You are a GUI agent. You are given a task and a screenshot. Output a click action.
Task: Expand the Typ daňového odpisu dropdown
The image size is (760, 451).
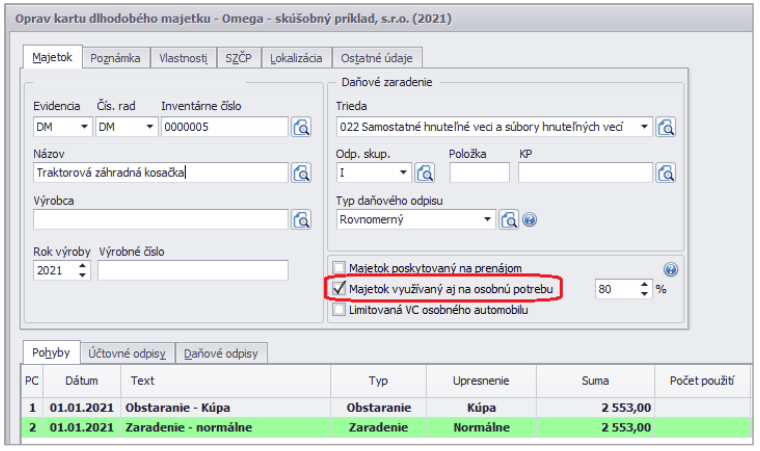click(487, 219)
